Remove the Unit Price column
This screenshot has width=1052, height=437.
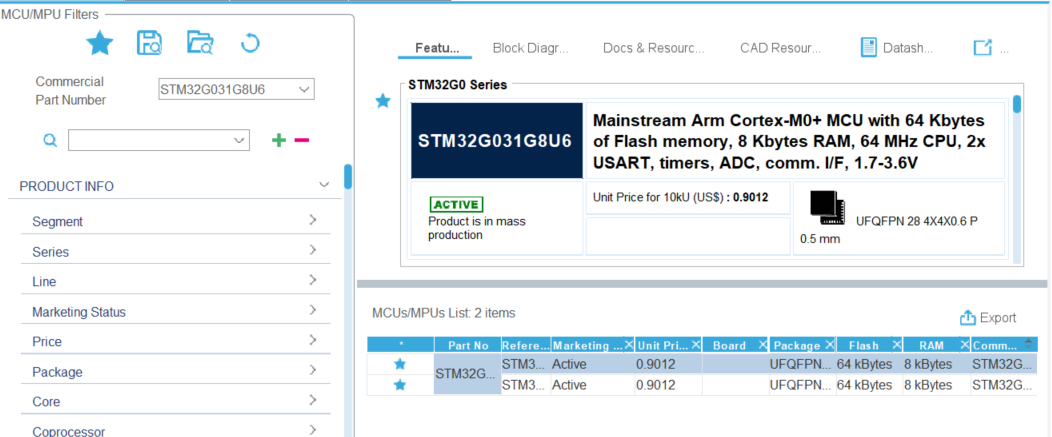click(x=696, y=345)
